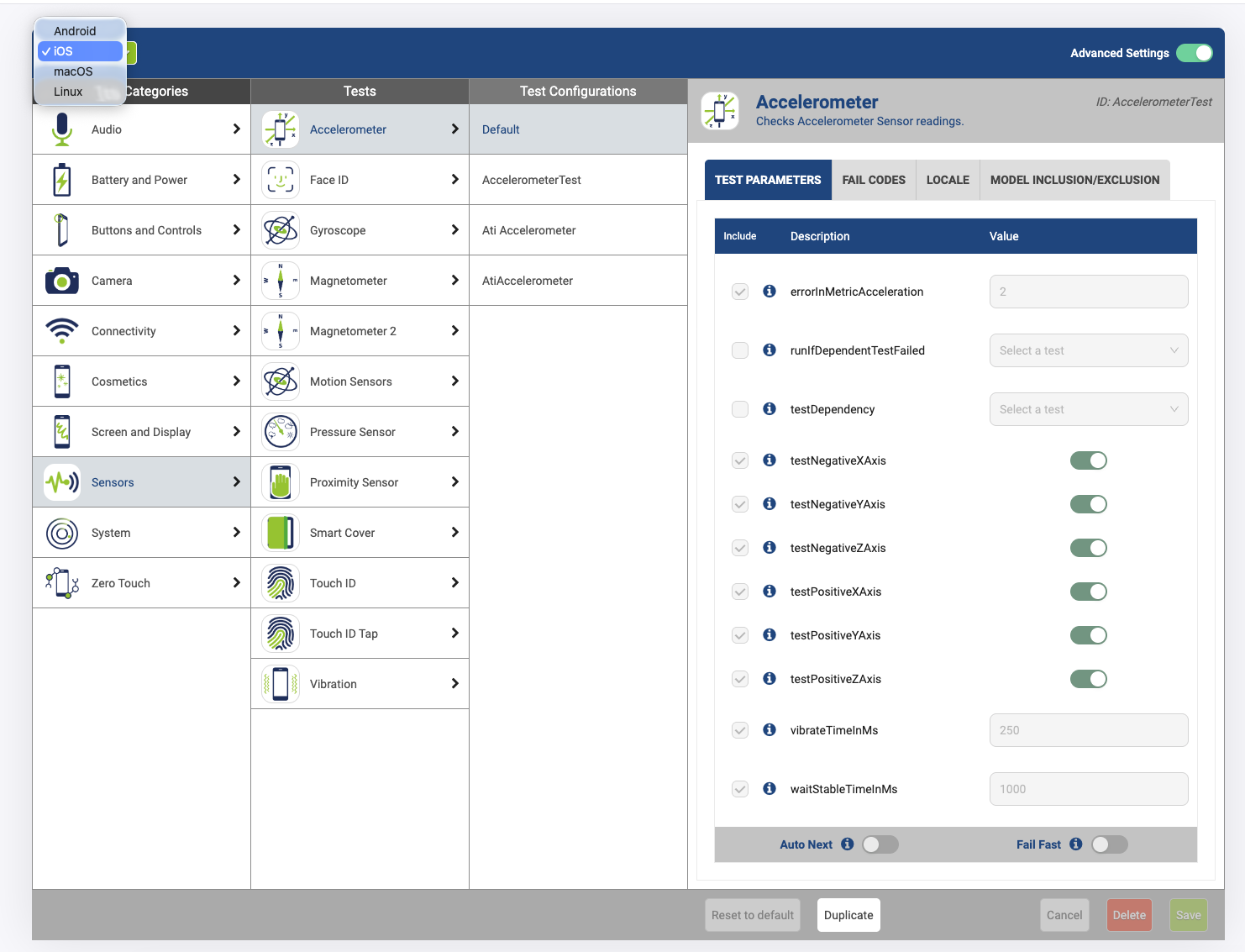This screenshot has height=952, width=1245.
Task: Open the Cosmetics phone icon
Action: click(x=61, y=381)
